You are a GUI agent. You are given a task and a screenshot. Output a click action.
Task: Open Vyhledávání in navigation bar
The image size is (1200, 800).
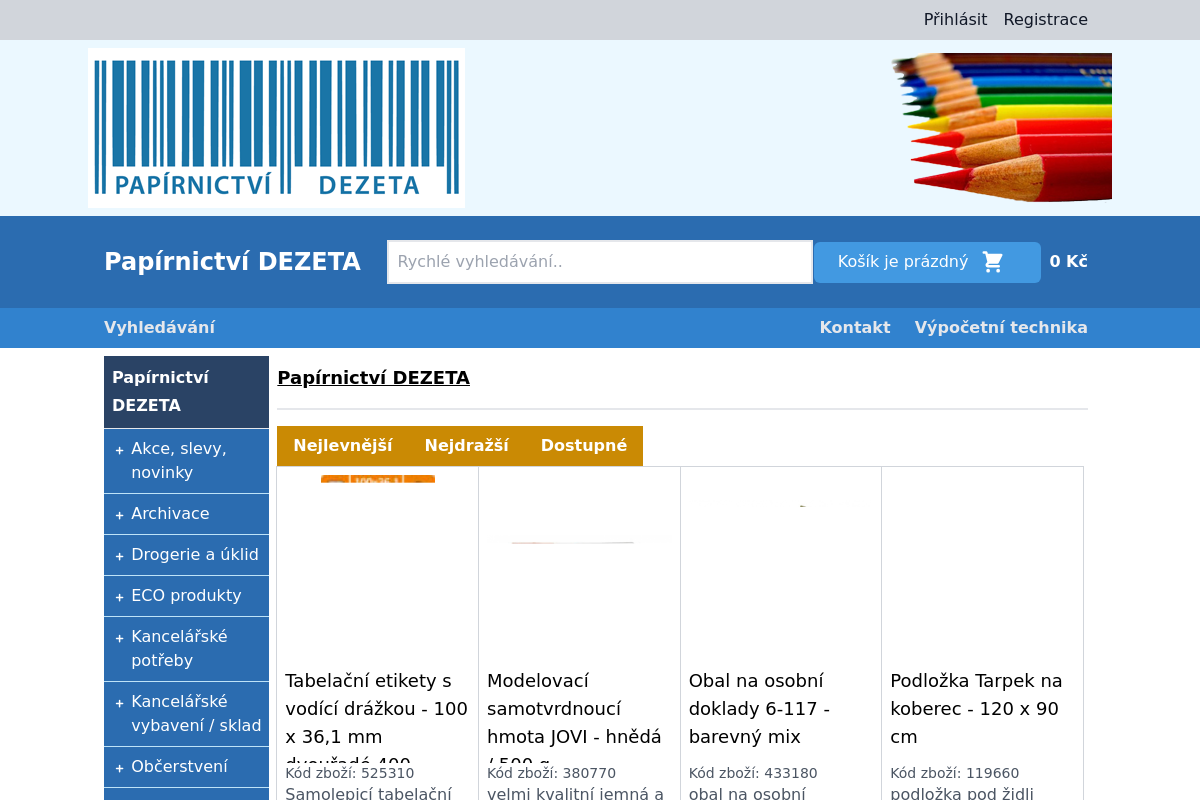pos(160,328)
